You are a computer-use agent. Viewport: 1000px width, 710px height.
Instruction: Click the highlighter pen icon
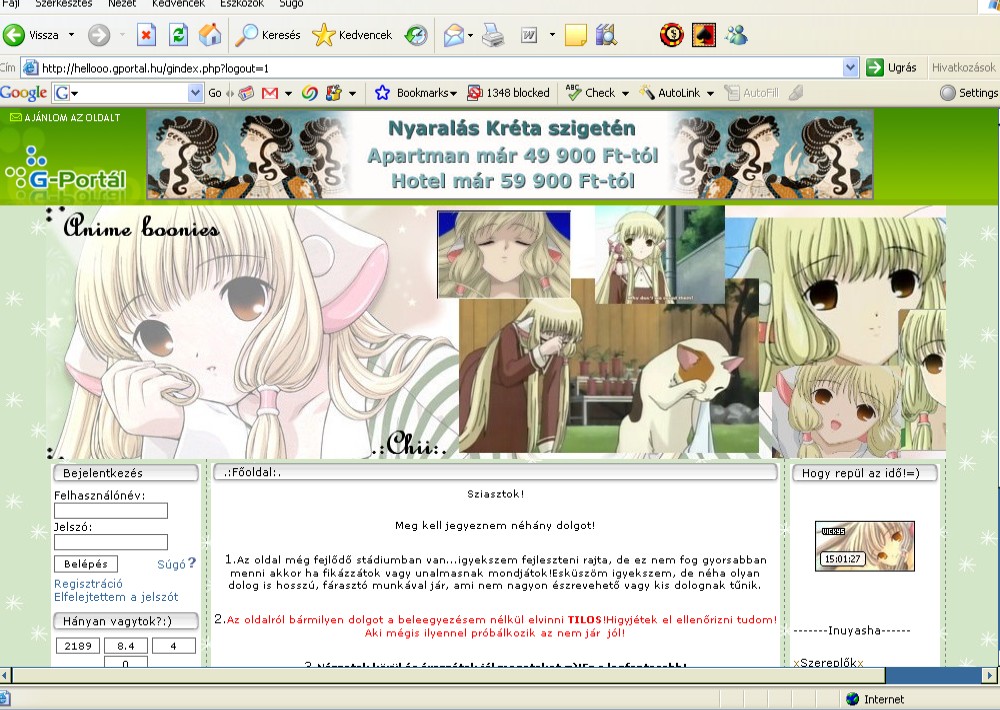click(795, 93)
